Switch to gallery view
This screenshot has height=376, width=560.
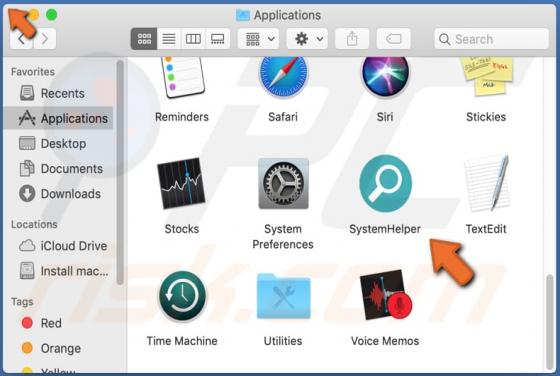(218, 39)
